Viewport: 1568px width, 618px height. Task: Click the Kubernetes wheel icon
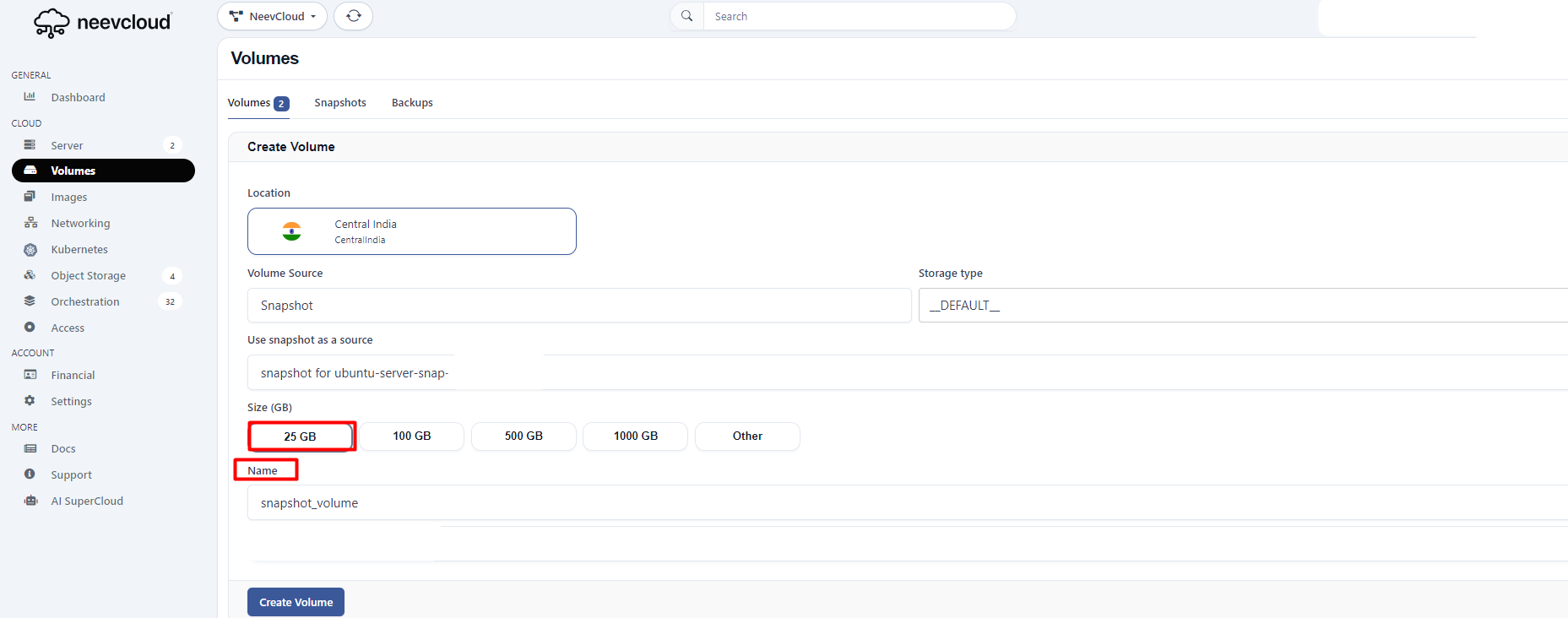30,250
